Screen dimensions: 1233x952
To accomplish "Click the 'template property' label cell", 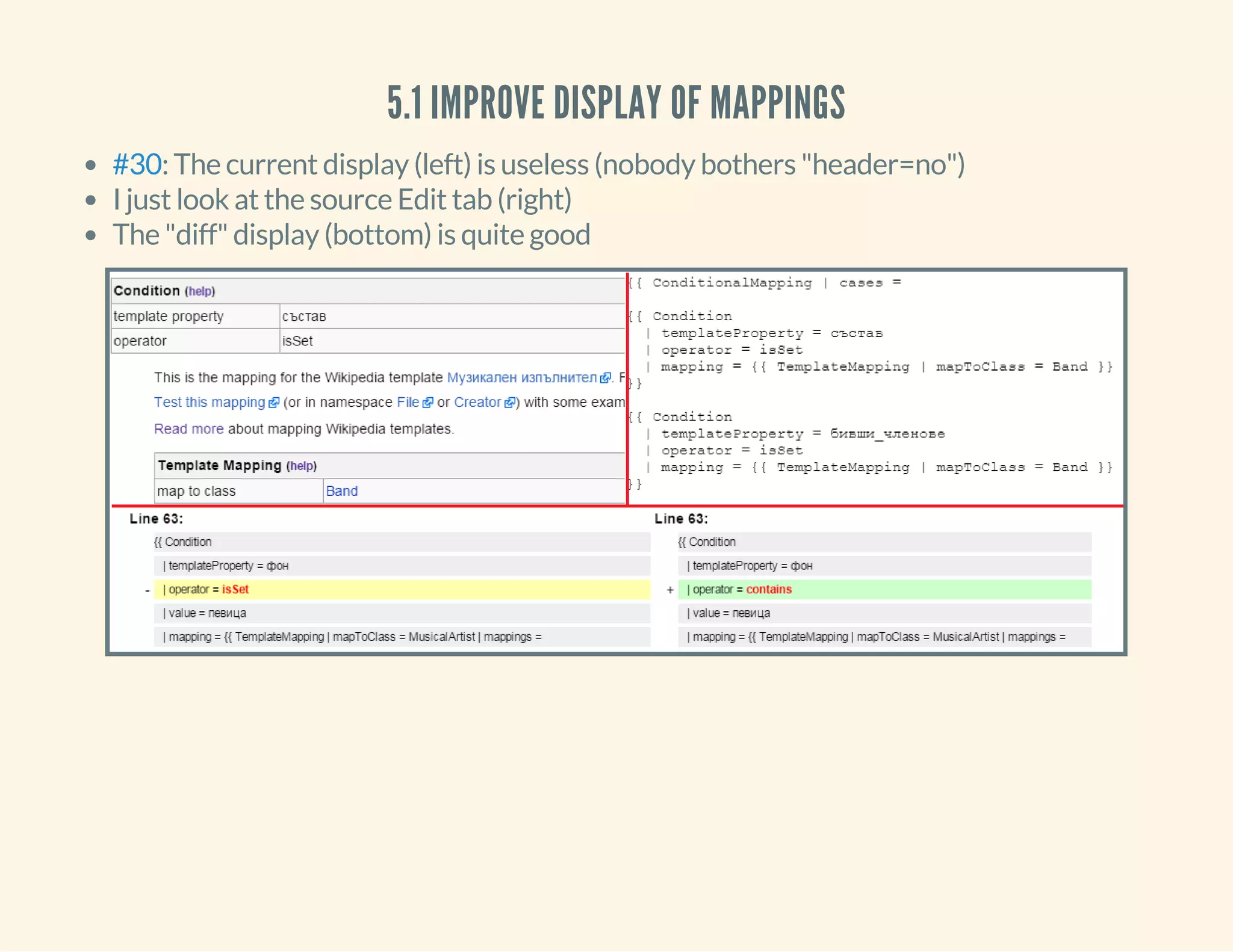I will pyautogui.click(x=196, y=316).
